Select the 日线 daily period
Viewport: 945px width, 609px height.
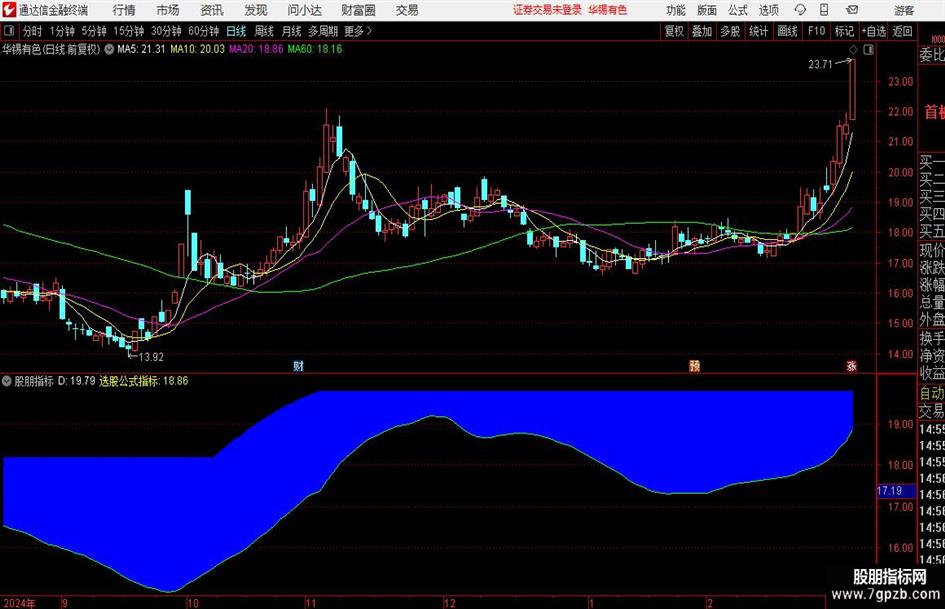pos(236,31)
